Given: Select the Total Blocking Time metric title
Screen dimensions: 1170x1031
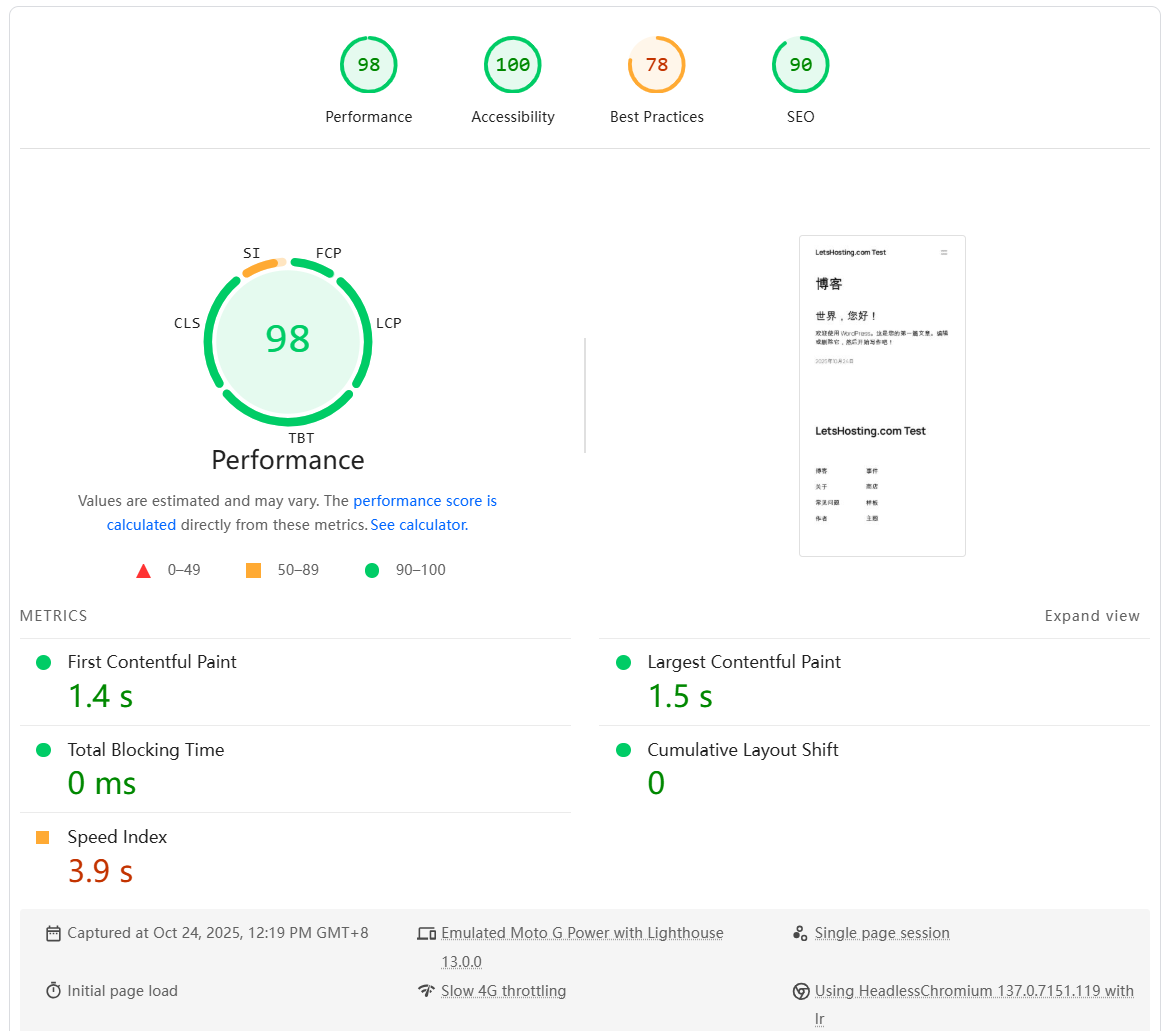Looking at the screenshot, I should tap(146, 750).
